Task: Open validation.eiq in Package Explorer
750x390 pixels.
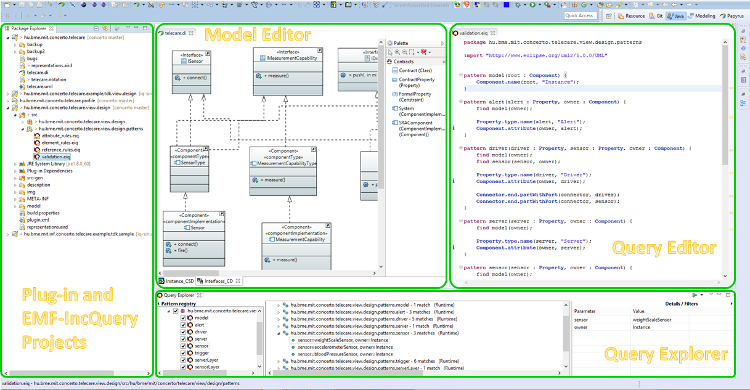Action: [x=52, y=156]
